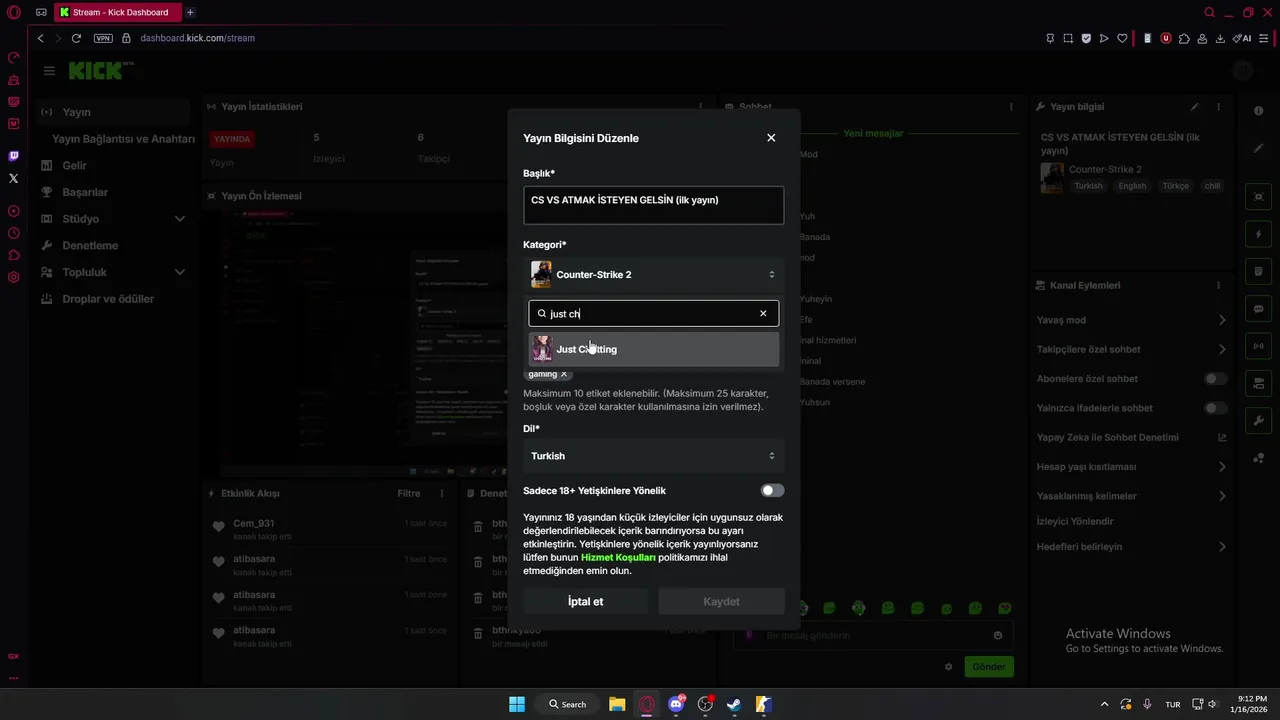Open the Opera extensions icon
The height and width of the screenshot is (720, 1280).
(x=1184, y=38)
